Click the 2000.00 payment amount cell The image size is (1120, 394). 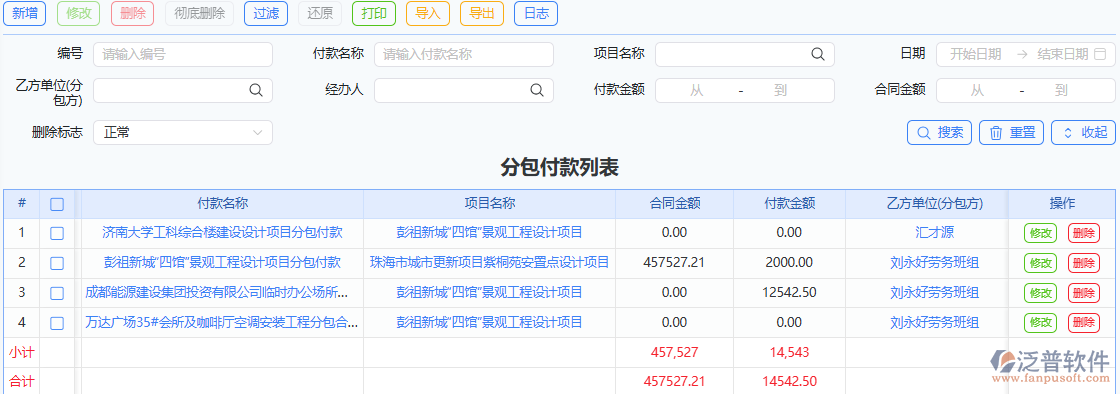[789, 263]
